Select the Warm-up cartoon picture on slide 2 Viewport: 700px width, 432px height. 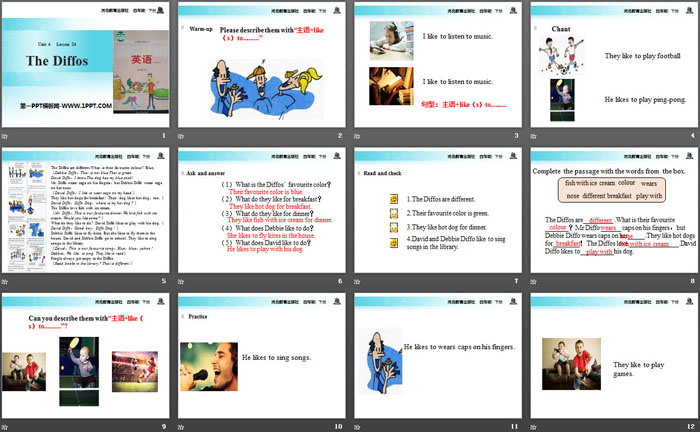tap(246, 83)
